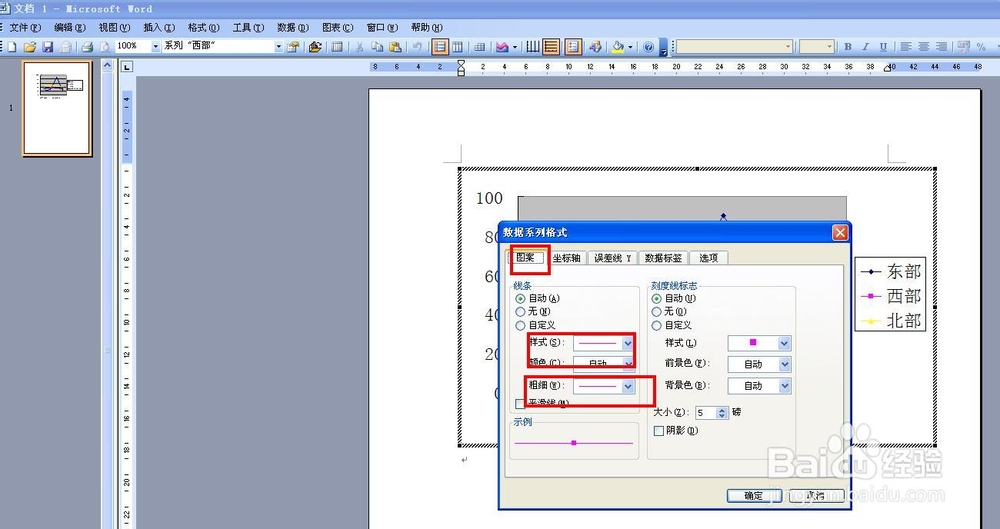Click the Drawing toolbar icon
Viewport: 1000px width, 529px height.
[595, 47]
